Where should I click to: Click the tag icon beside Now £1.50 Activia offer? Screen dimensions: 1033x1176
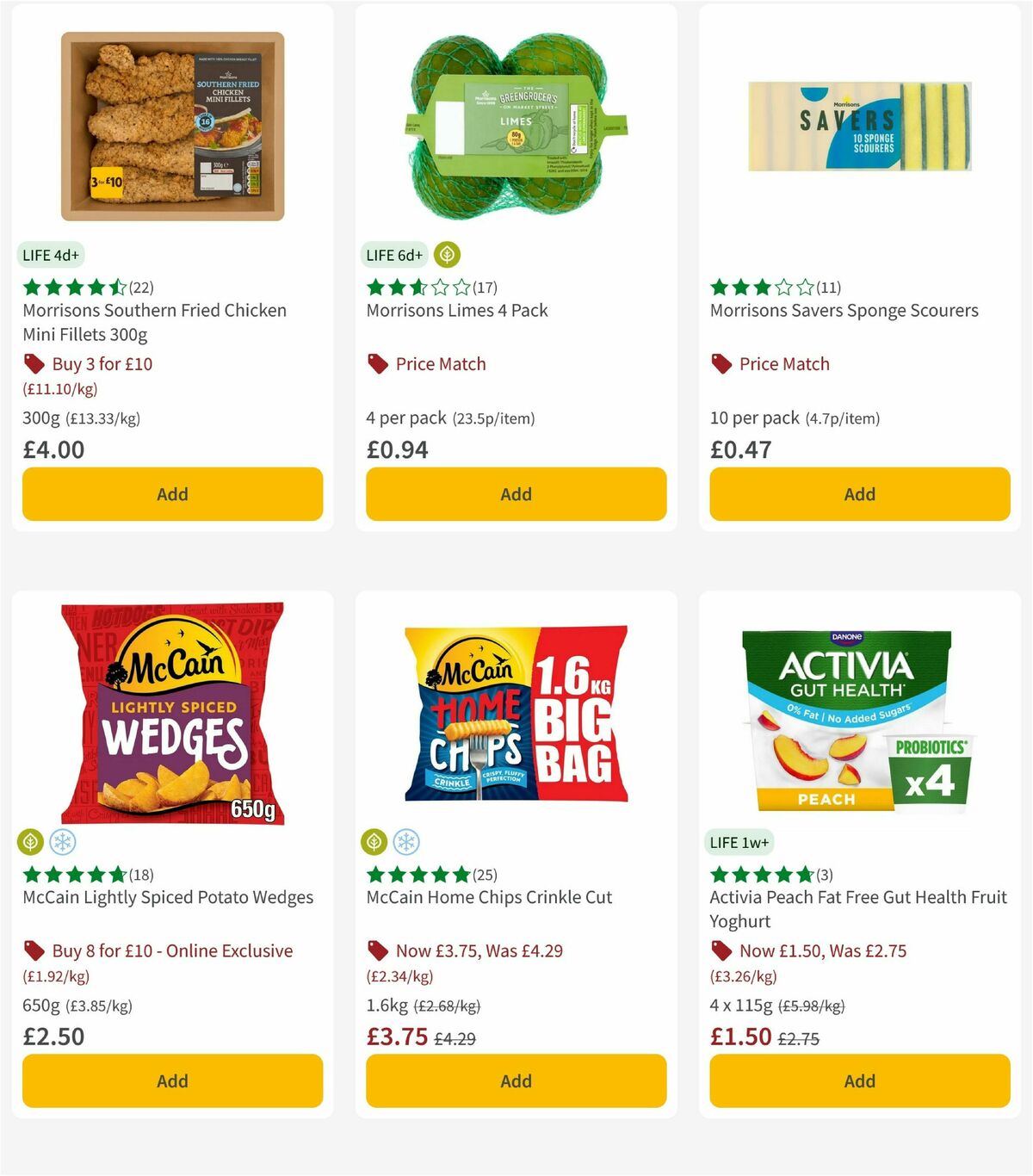point(721,950)
